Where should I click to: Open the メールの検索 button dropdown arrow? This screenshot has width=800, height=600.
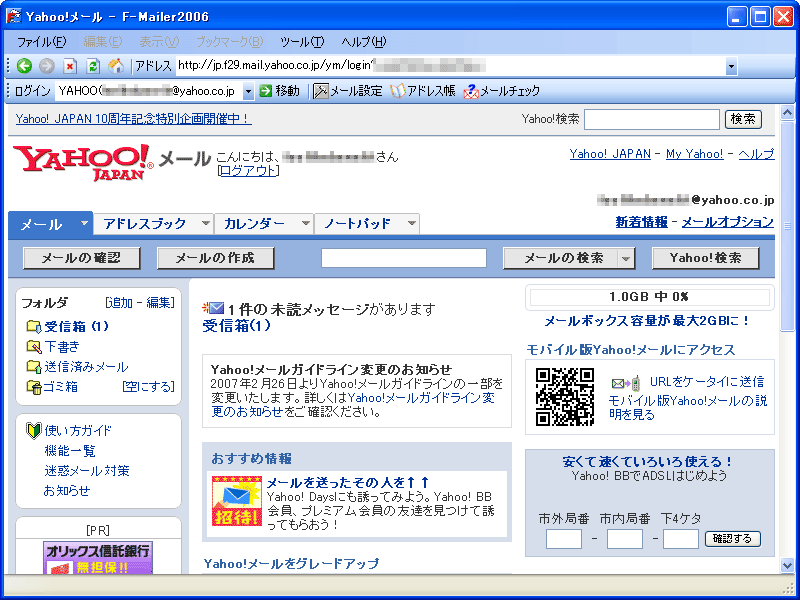pyautogui.click(x=626, y=259)
